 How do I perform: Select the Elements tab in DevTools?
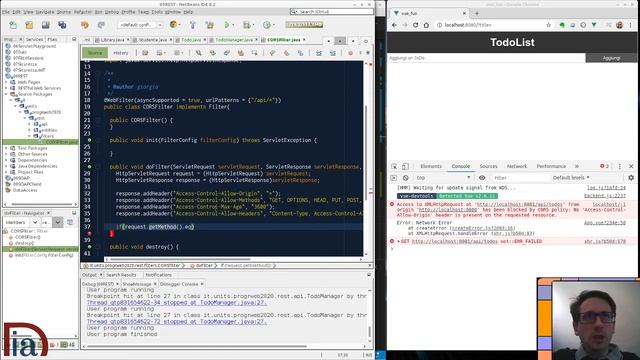click(x=431, y=166)
